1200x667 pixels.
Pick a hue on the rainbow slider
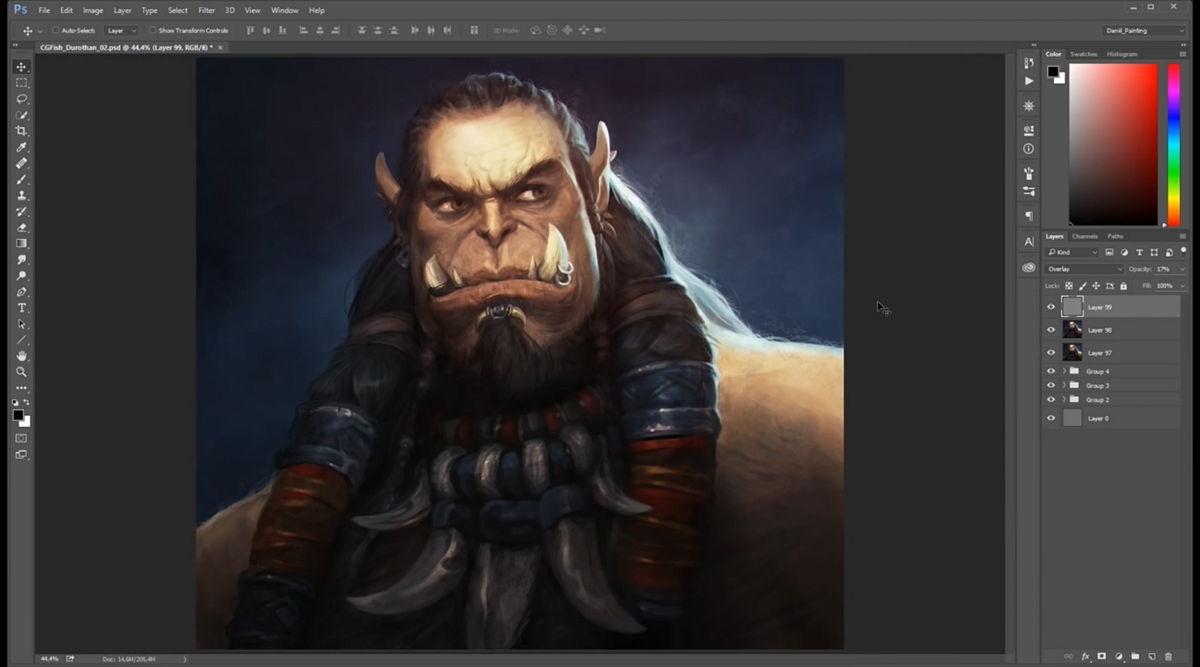(x=1174, y=145)
